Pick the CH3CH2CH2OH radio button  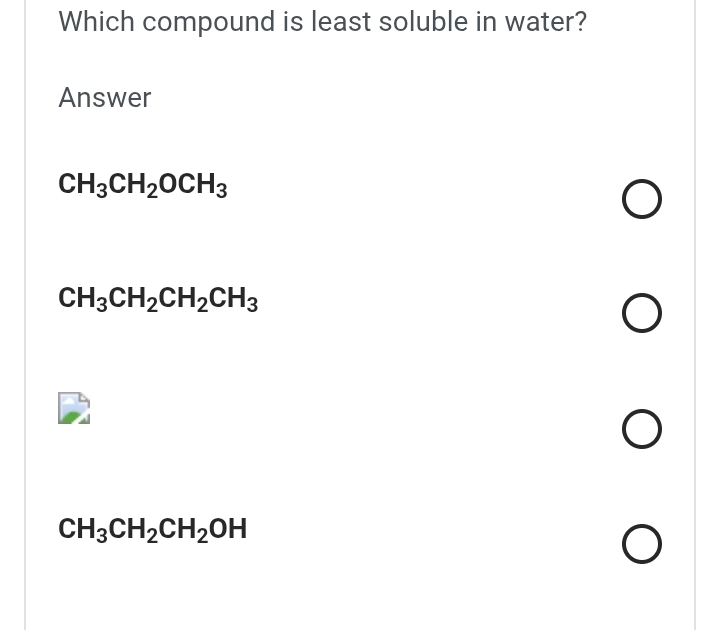[641, 545]
